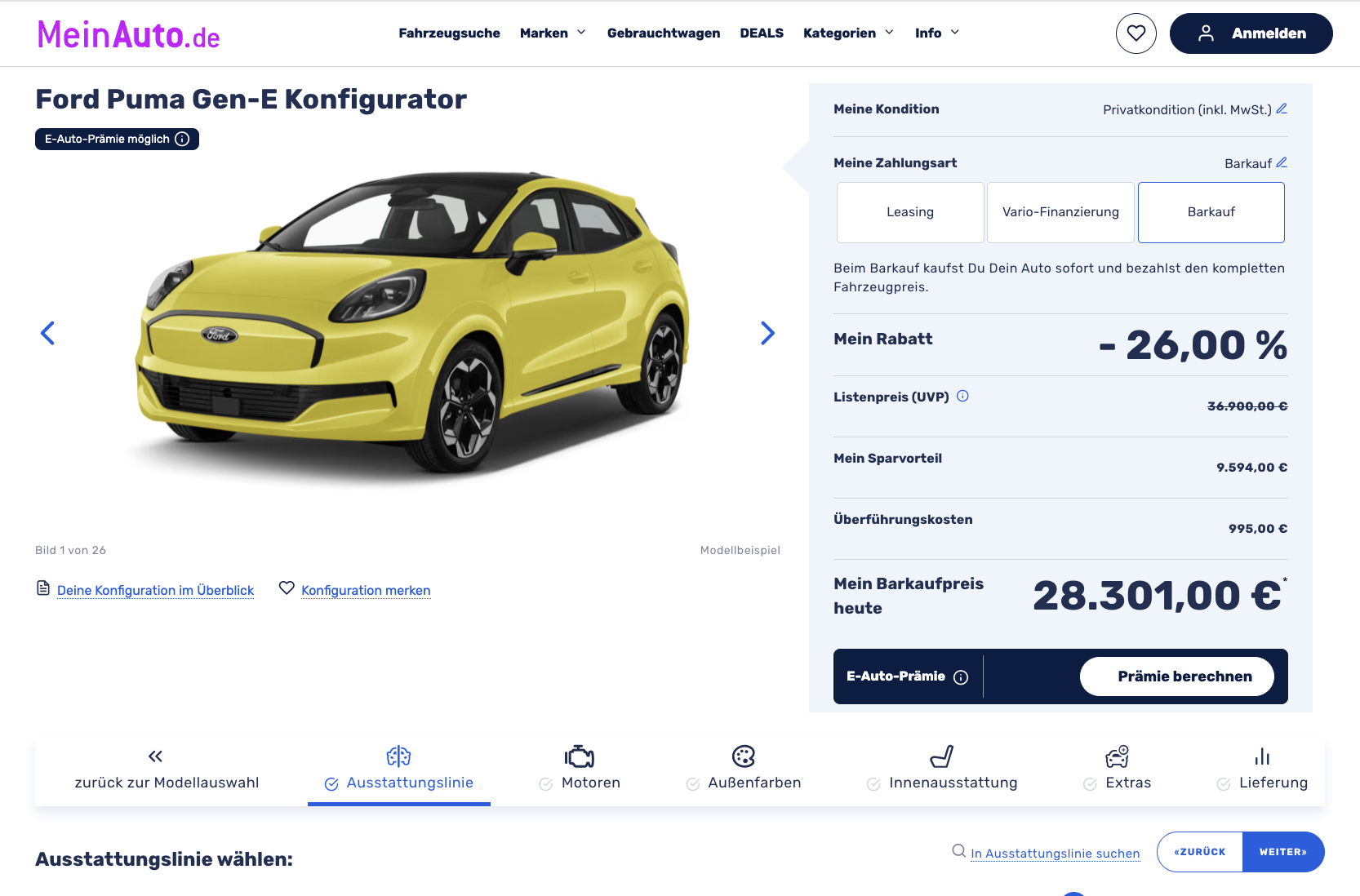Select Barkauf payment option

tap(1211, 212)
